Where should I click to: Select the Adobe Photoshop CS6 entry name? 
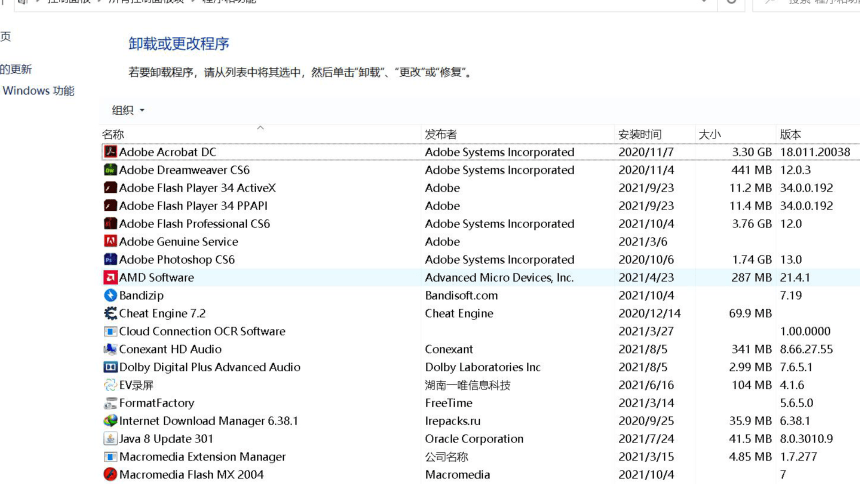177,260
